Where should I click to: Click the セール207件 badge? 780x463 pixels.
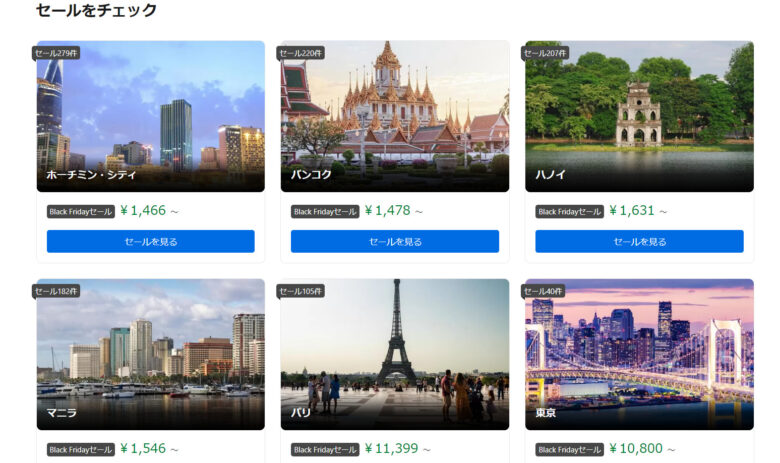click(545, 53)
